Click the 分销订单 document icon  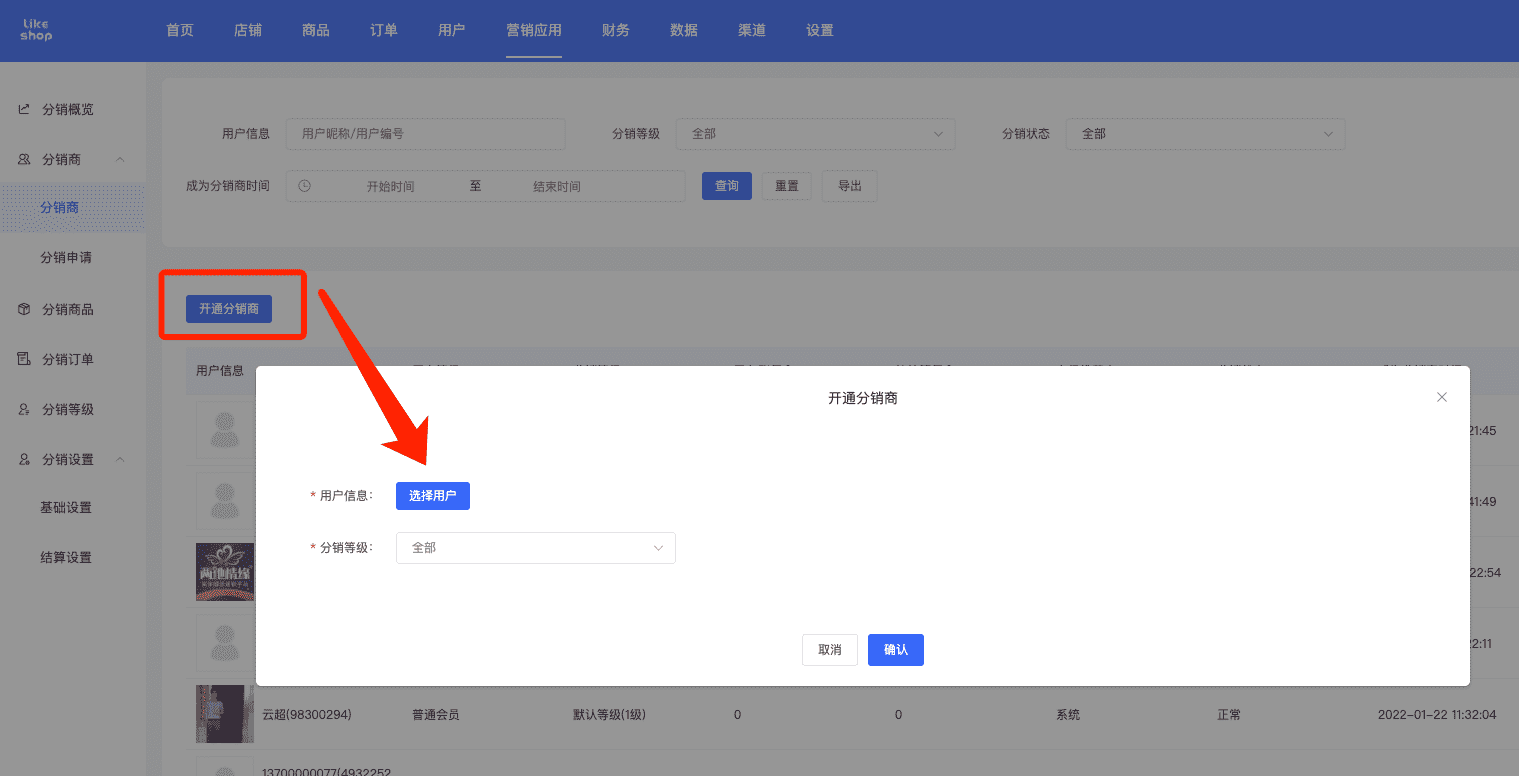24,359
